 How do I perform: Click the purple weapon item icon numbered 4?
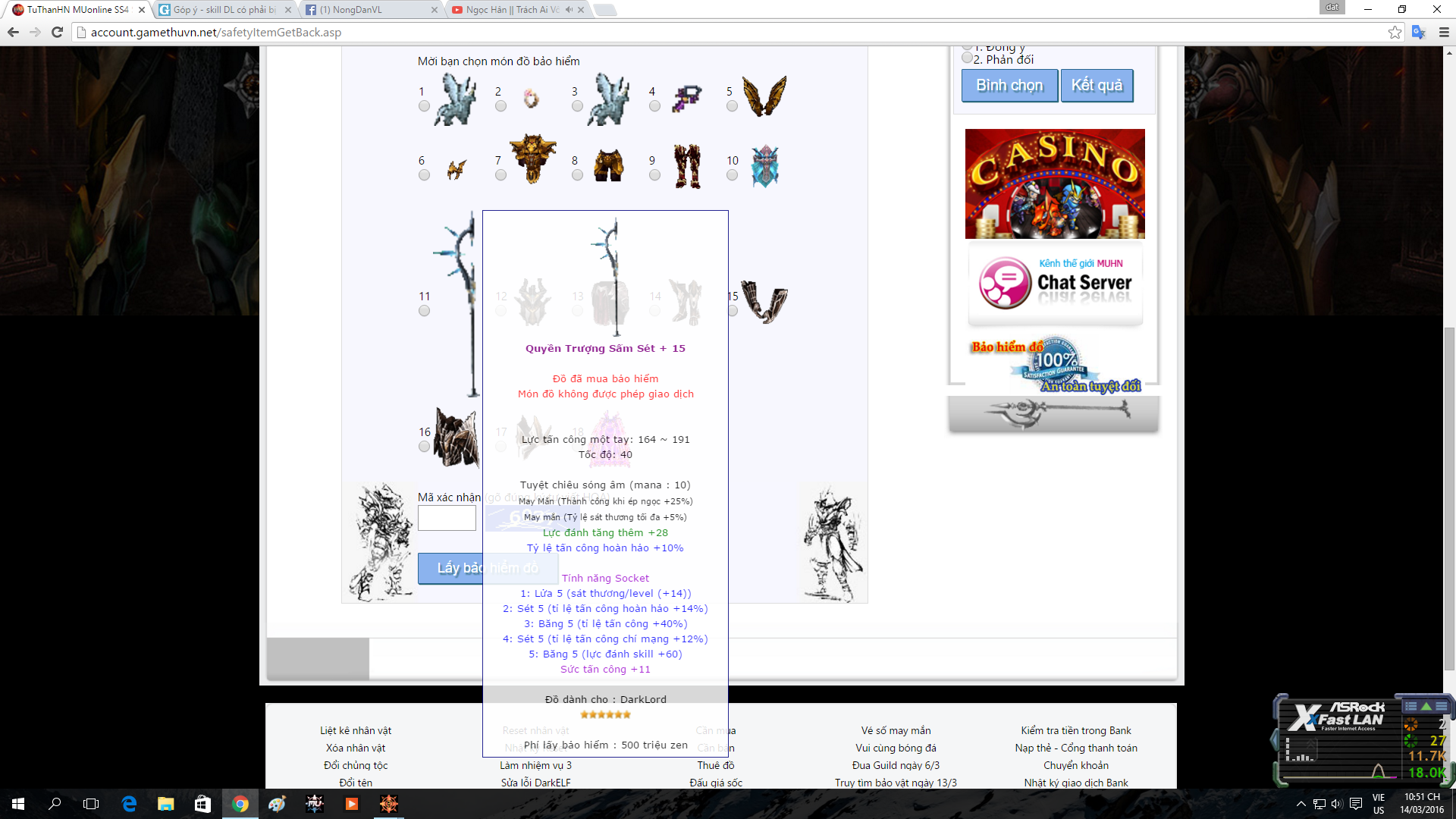click(x=687, y=99)
